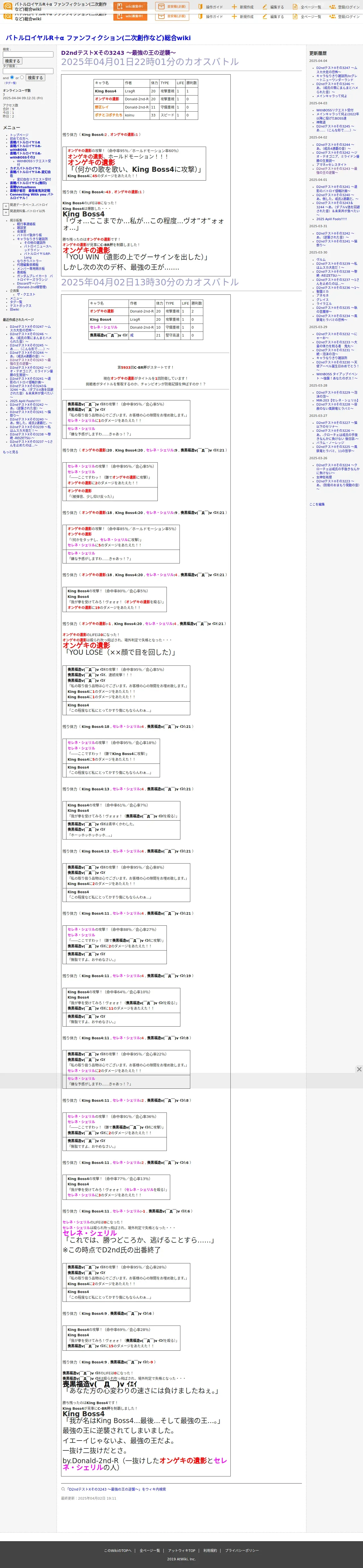Open ライラエル in update history
This screenshot has width=363, height=1568.
324,304
